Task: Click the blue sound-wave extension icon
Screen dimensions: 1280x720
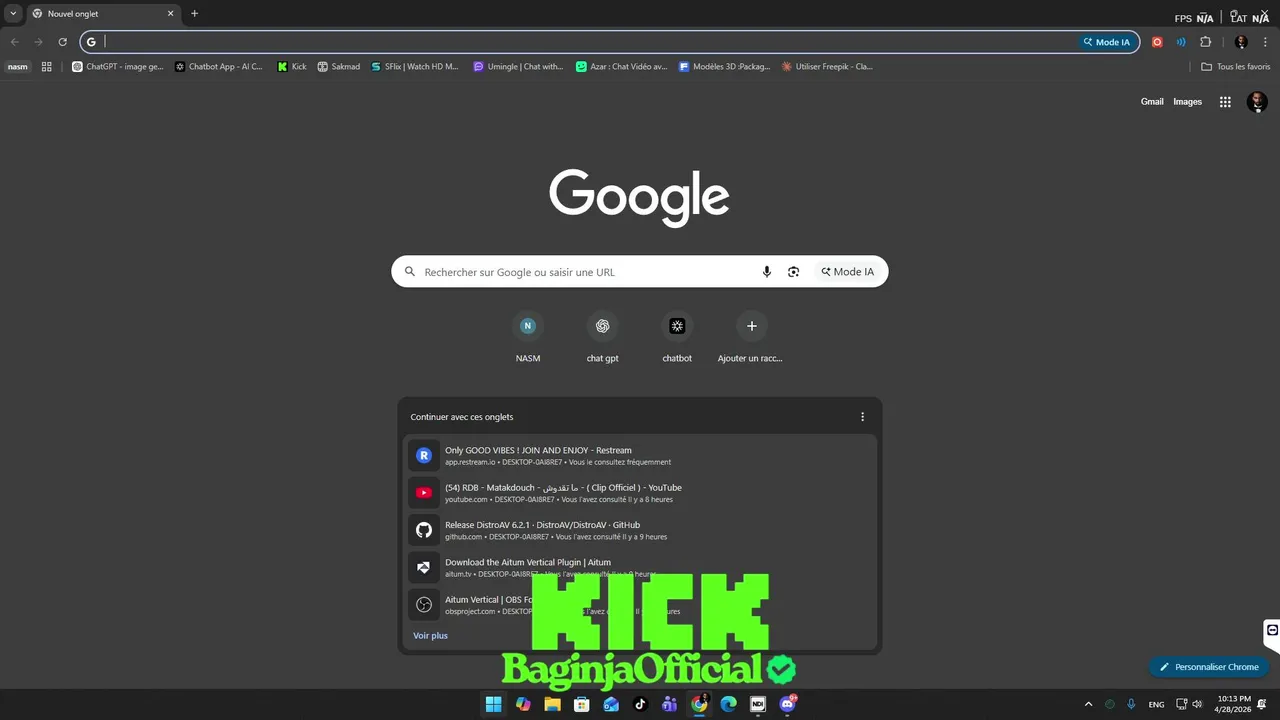Action: pos(1181,42)
